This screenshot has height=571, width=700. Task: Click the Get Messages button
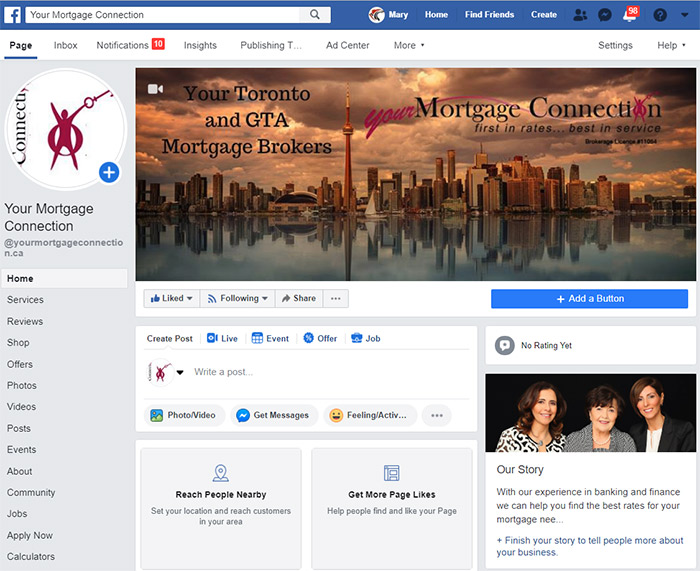click(274, 415)
